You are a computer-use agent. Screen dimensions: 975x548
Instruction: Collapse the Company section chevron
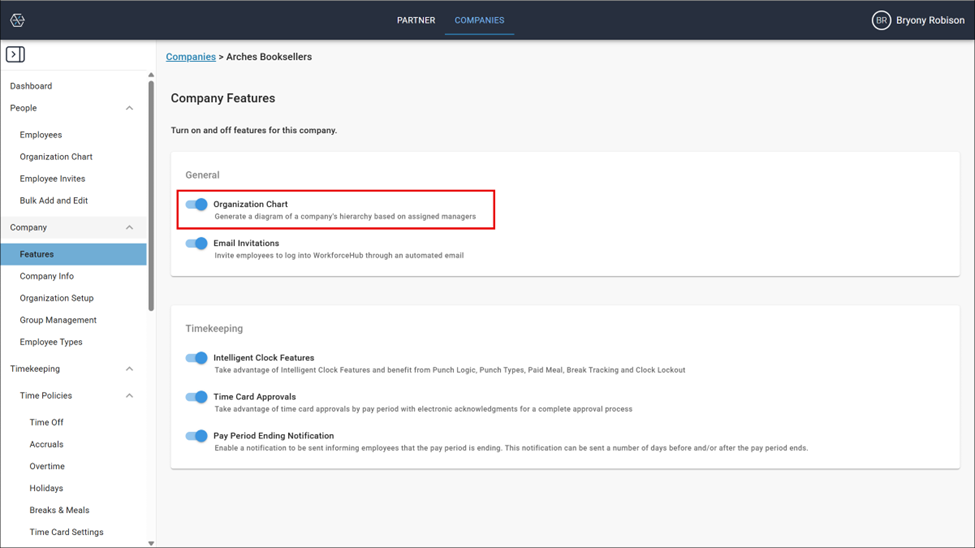129,228
